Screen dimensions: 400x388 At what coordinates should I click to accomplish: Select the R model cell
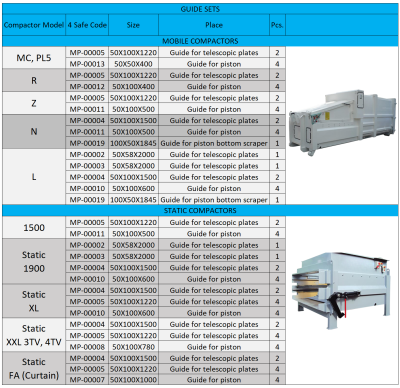(34, 81)
